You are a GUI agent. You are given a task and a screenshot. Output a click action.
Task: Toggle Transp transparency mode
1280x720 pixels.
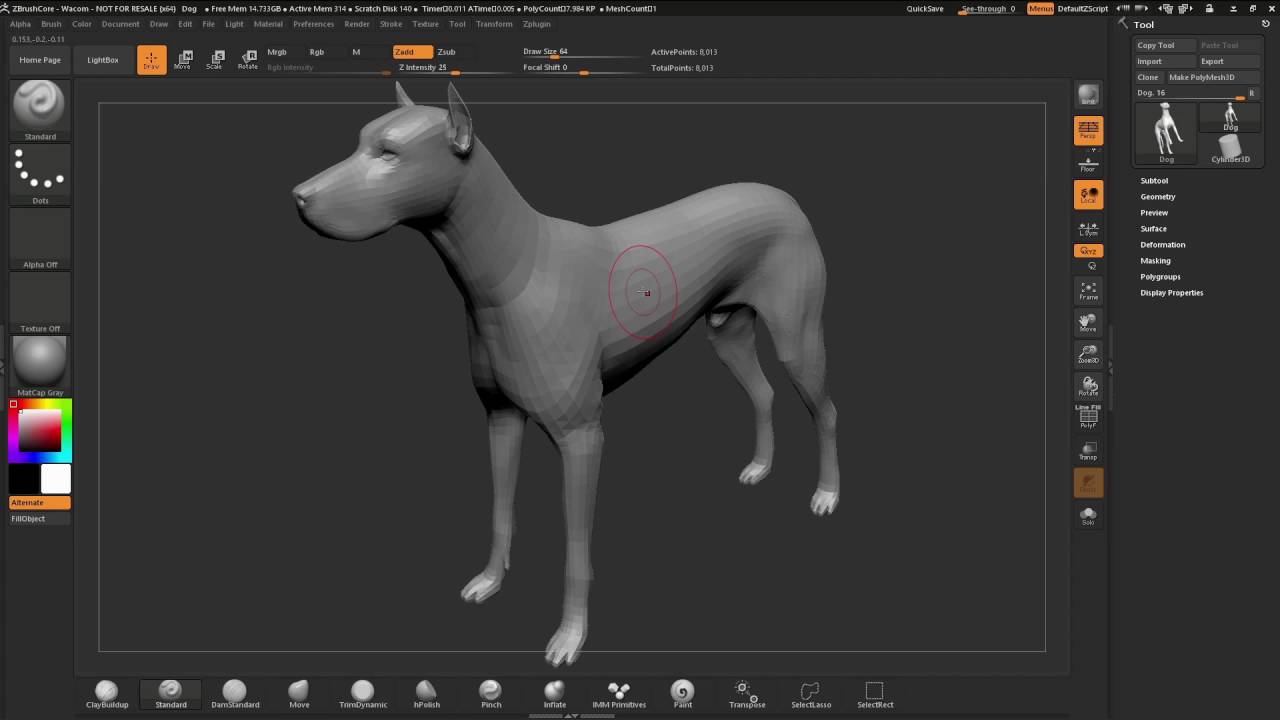[x=1088, y=451]
